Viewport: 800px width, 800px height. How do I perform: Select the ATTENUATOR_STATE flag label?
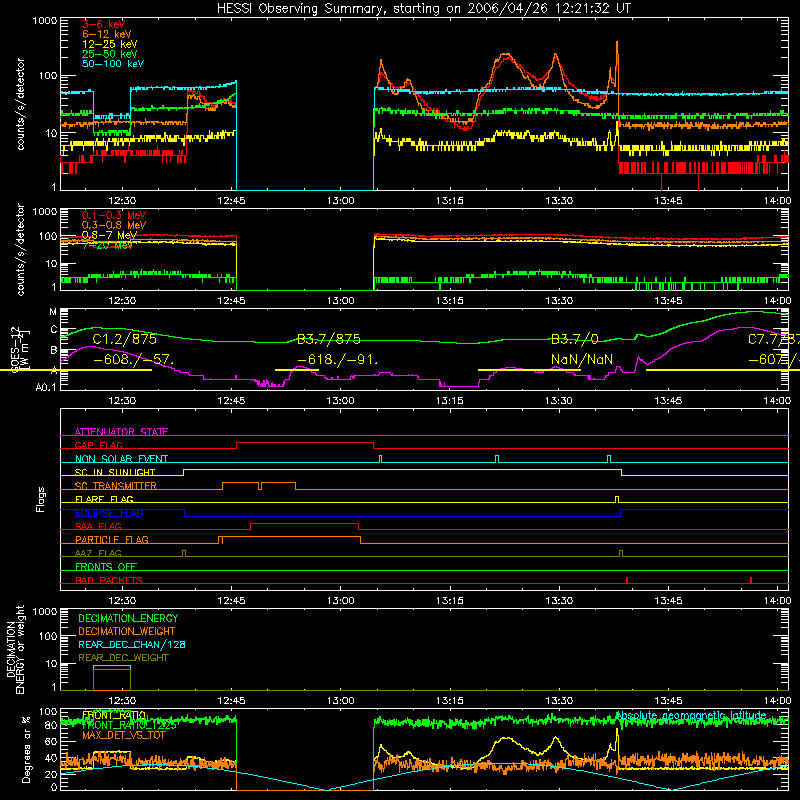click(121, 432)
